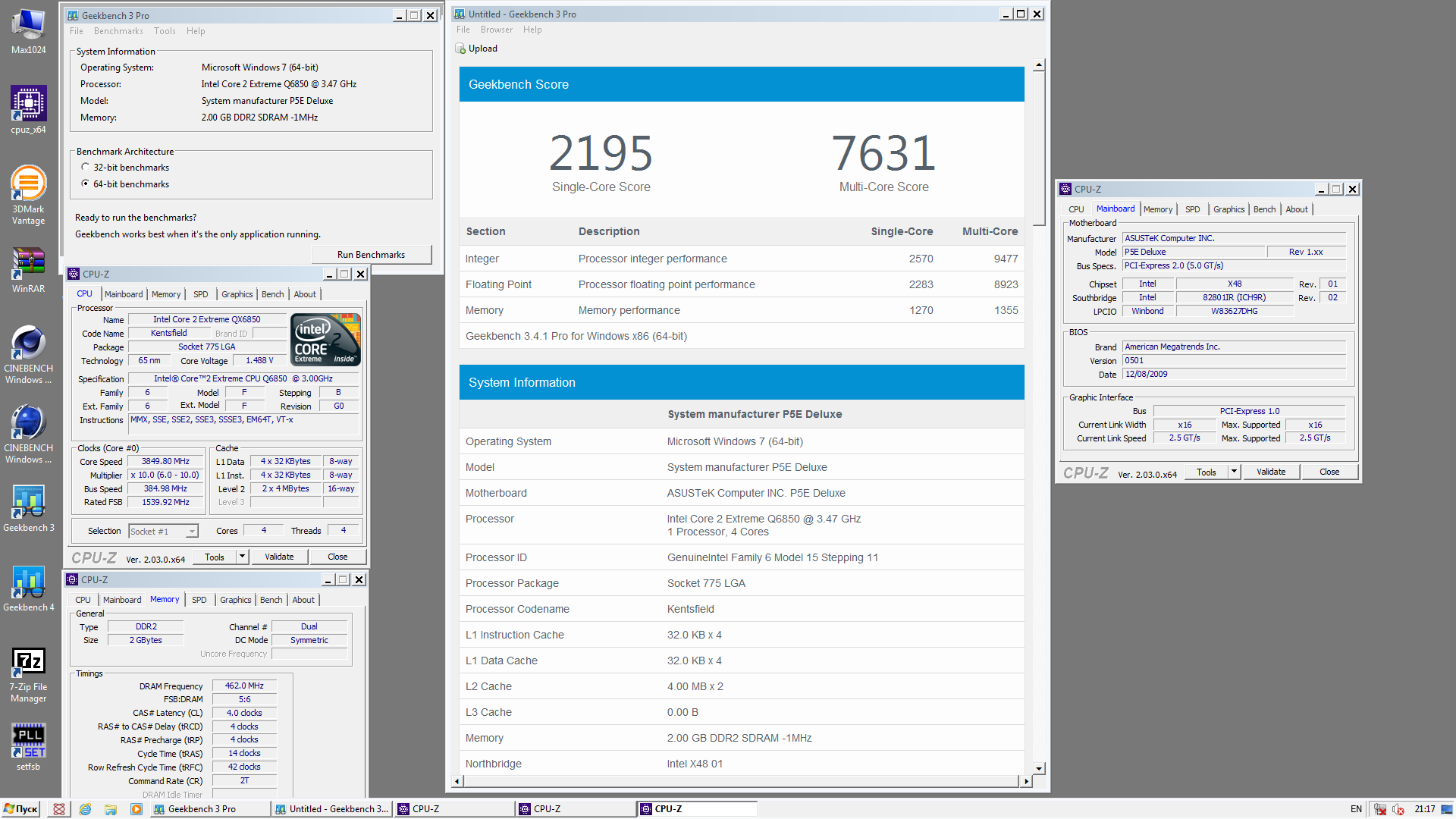Viewport: 1456px width, 819px height.
Task: Open the media player taskbar icon
Action: tap(136, 809)
